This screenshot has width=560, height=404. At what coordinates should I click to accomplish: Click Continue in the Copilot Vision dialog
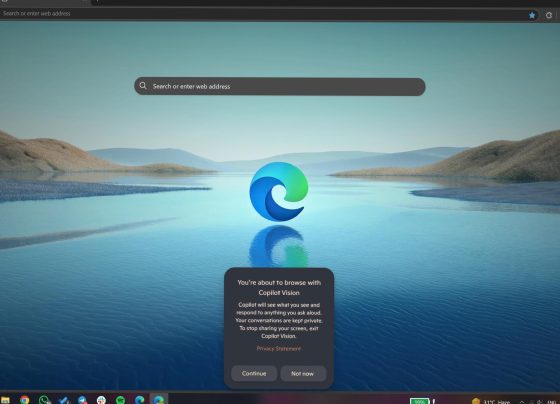click(254, 373)
